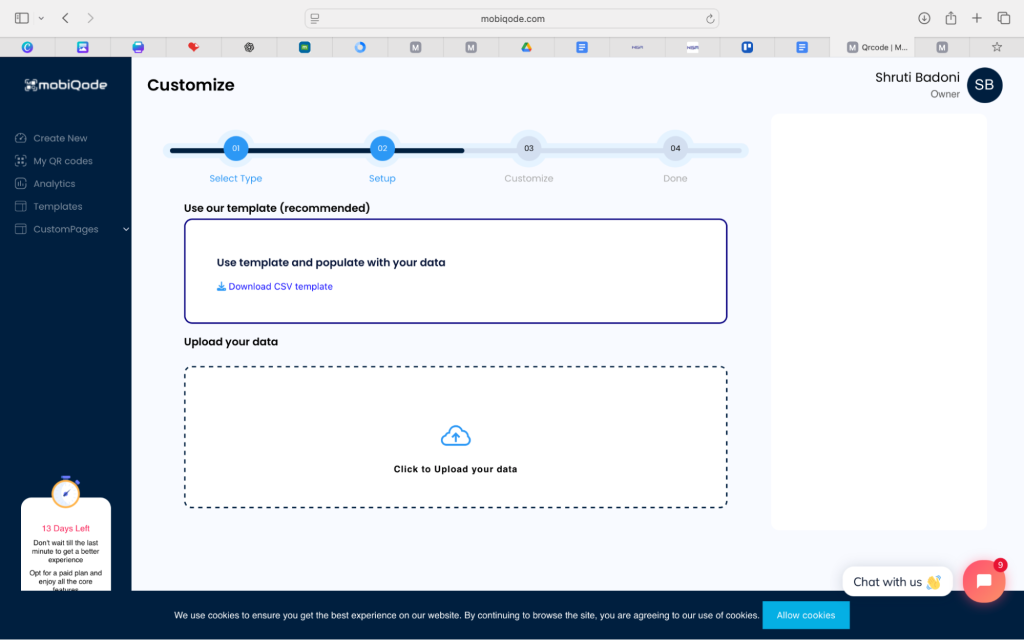Click the Safari back arrow
1024x640 pixels.
coord(65,18)
